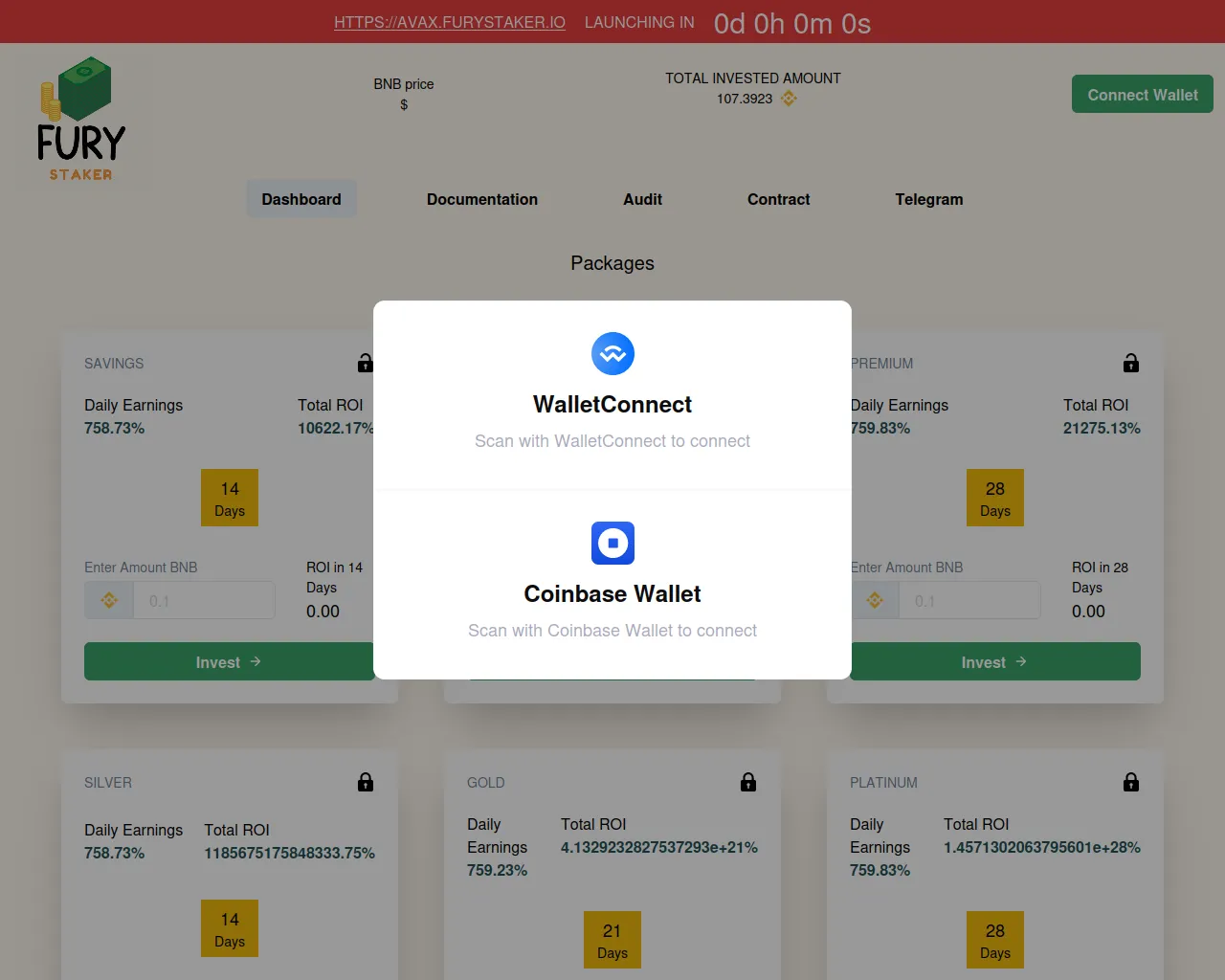This screenshot has width=1225, height=980.
Task: Choose WalletConnect to connect
Action: tap(612, 395)
